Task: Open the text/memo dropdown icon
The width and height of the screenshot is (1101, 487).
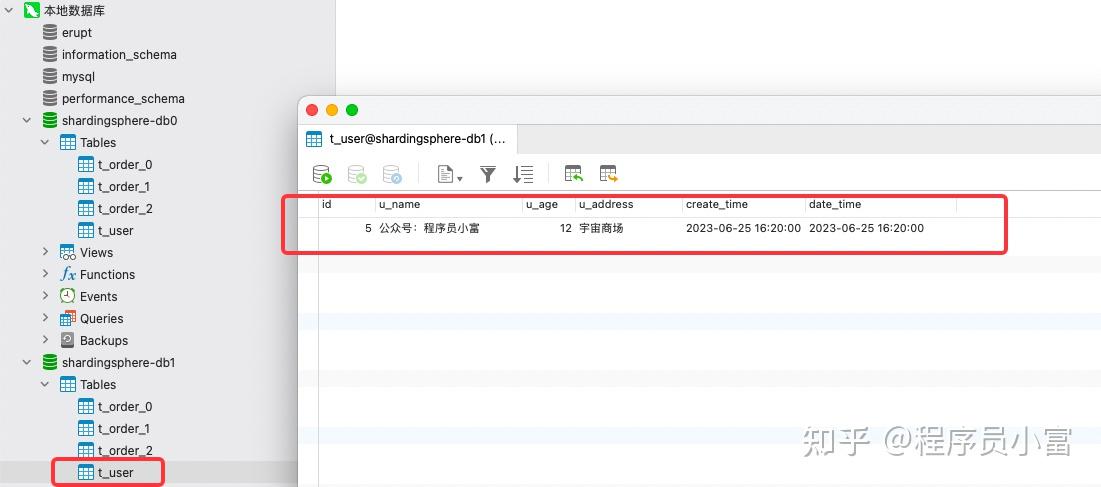Action: pyautogui.click(x=449, y=174)
